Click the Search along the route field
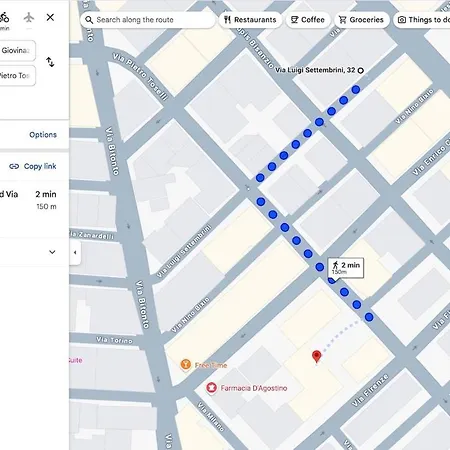The image size is (450, 450). pos(148,20)
